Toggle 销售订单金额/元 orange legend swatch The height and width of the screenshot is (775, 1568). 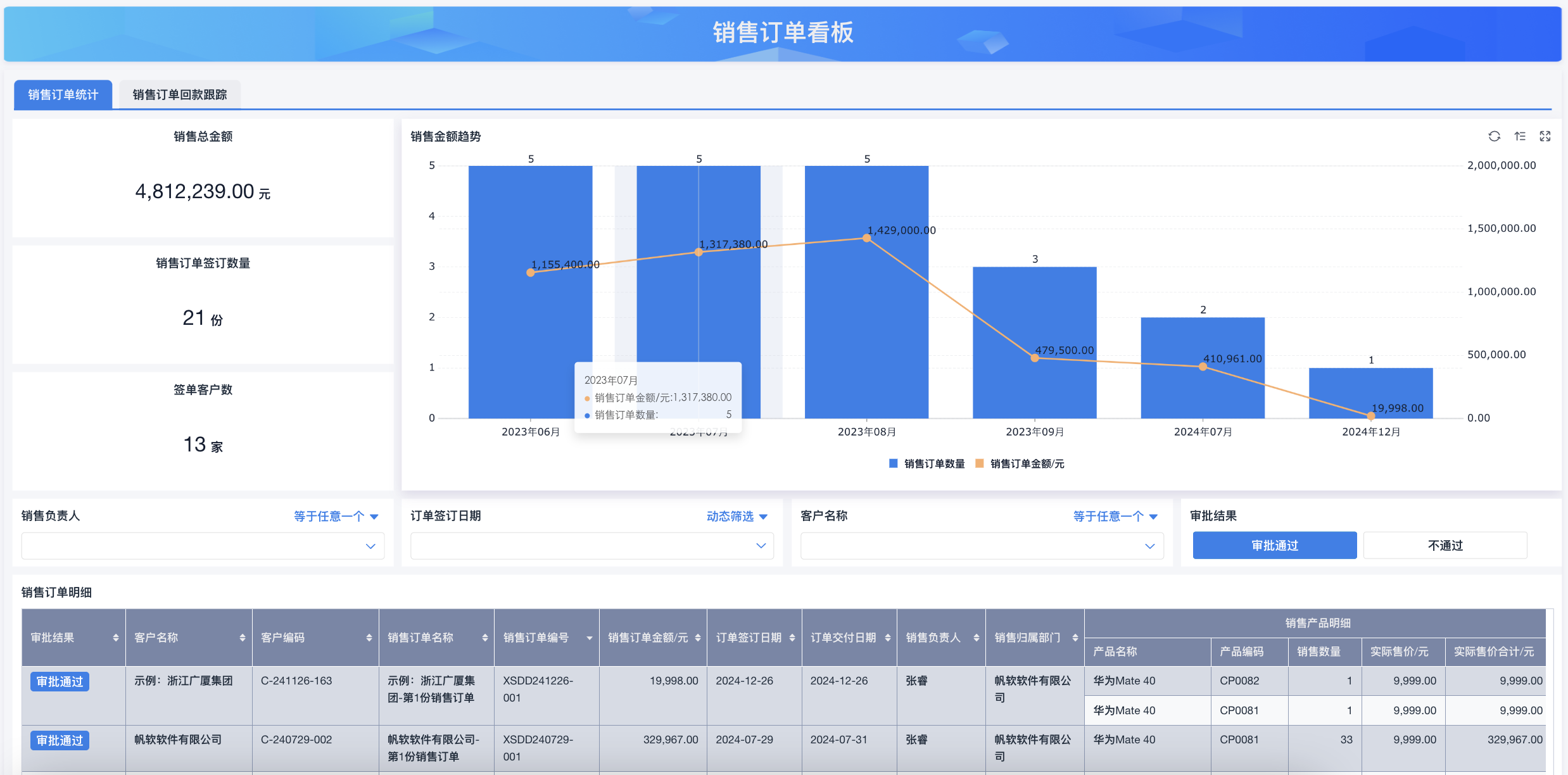980,463
